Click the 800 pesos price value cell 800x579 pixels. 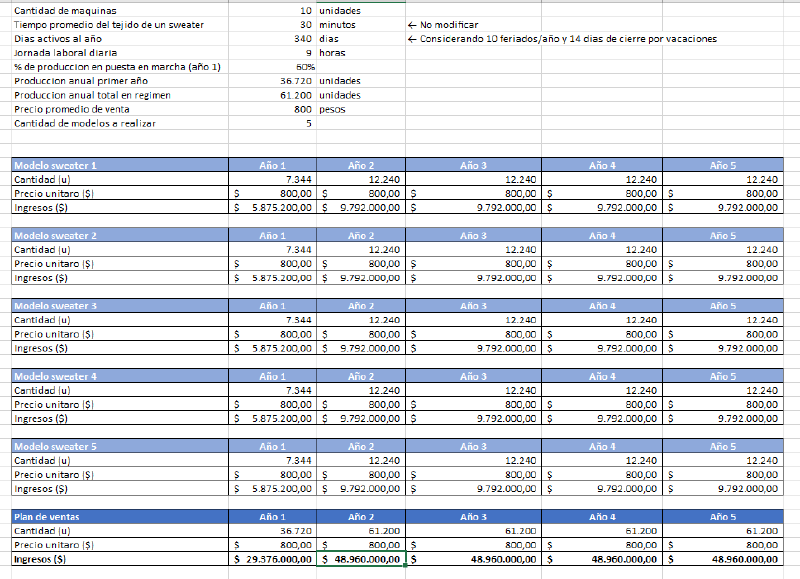point(272,109)
